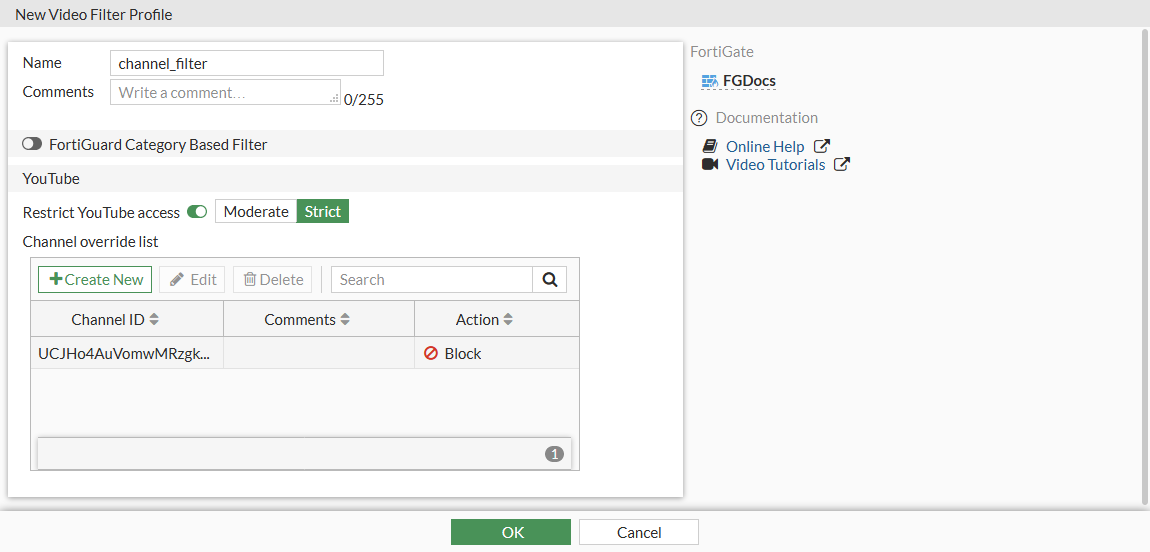Click the Online Help book icon

click(710, 147)
